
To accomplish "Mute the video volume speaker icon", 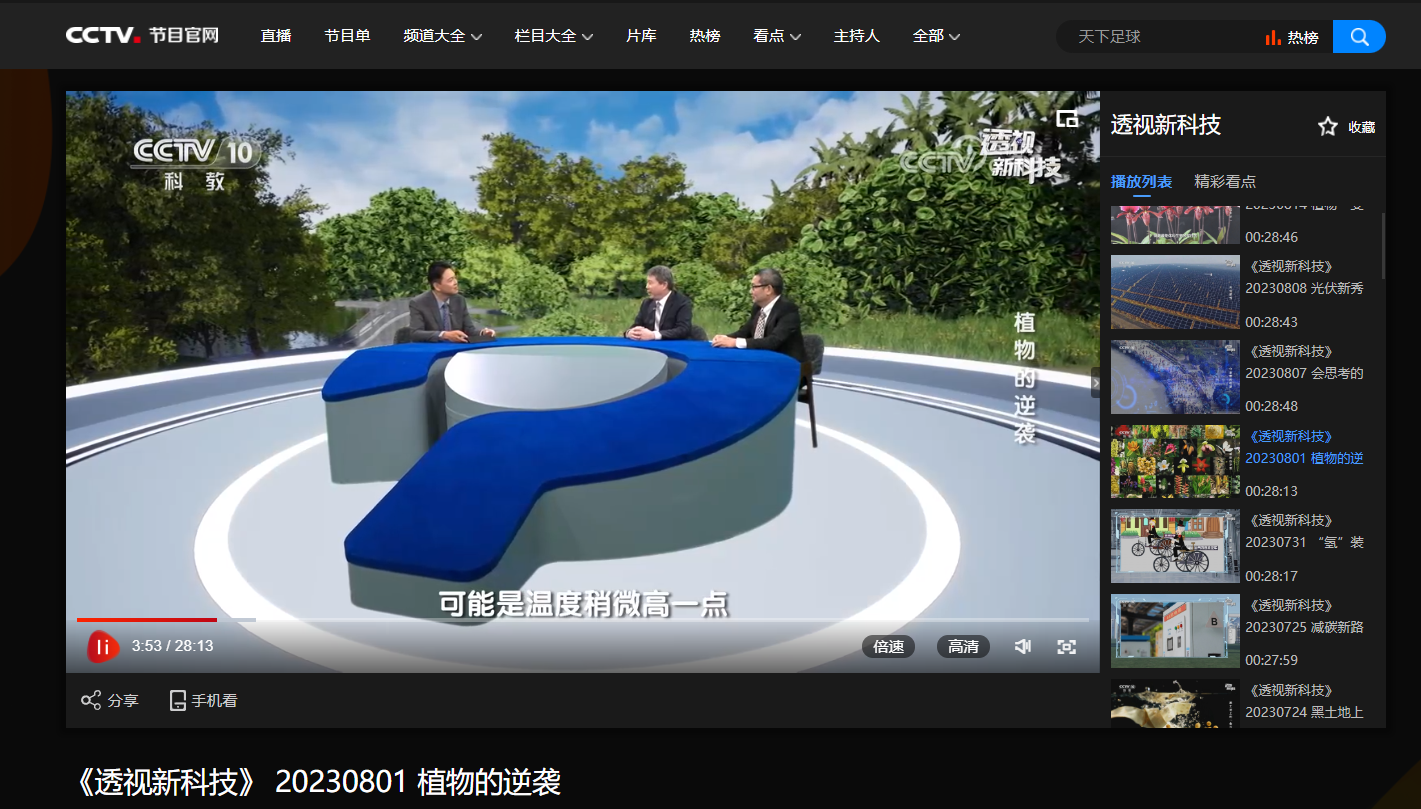I will pos(1022,647).
